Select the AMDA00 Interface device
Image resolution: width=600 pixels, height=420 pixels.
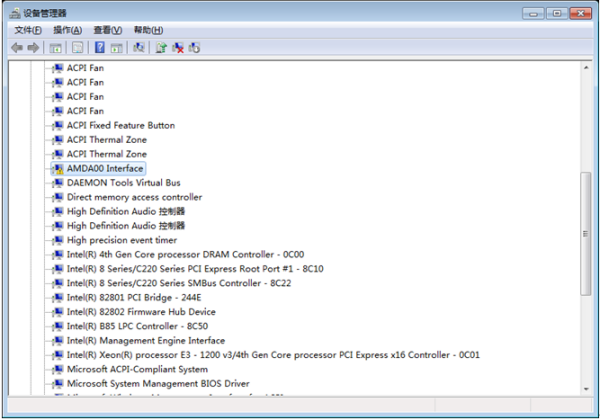click(x=105, y=169)
